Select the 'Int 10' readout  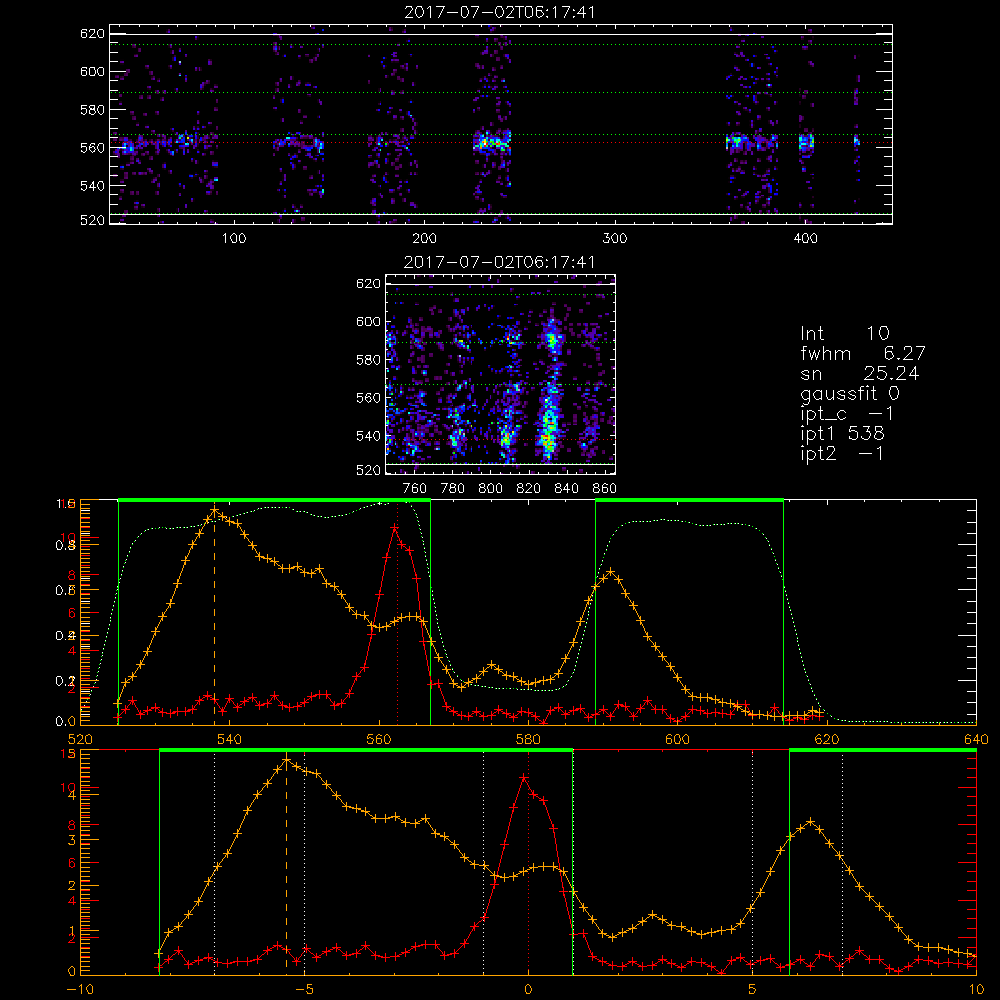[844, 333]
